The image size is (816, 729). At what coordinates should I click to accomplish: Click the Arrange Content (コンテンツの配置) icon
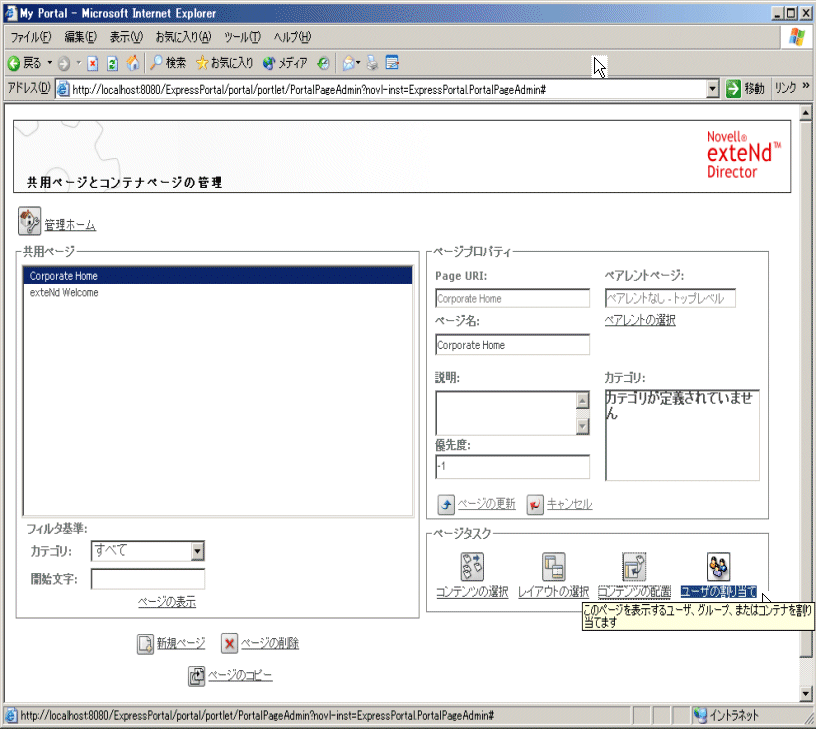(x=634, y=567)
